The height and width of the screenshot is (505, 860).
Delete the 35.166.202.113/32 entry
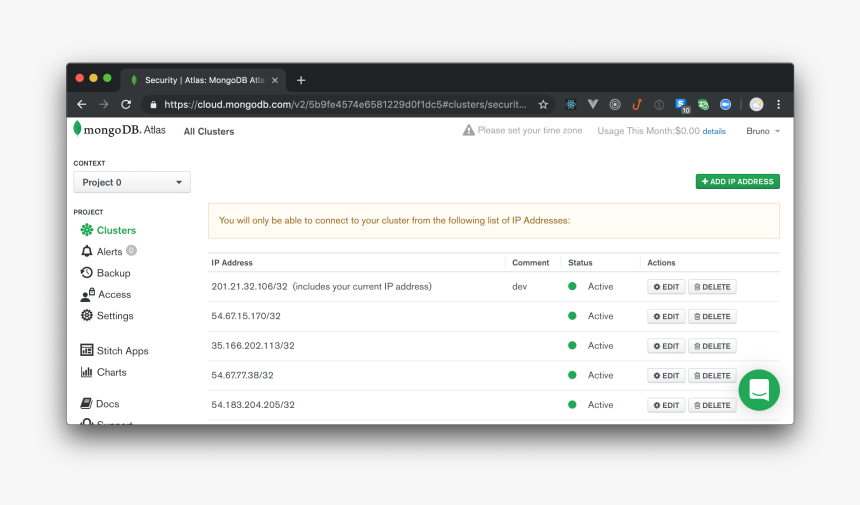click(x=712, y=346)
